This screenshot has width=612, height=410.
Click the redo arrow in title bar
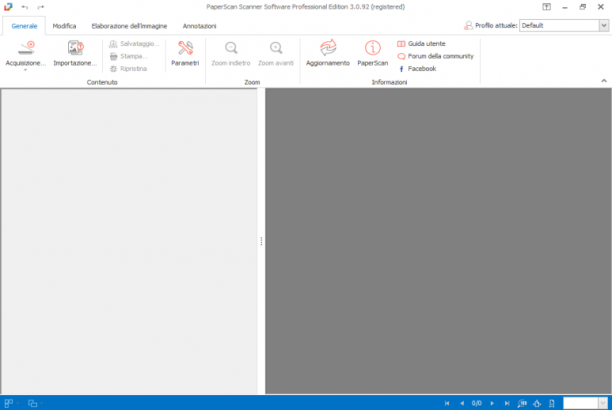(41, 7)
